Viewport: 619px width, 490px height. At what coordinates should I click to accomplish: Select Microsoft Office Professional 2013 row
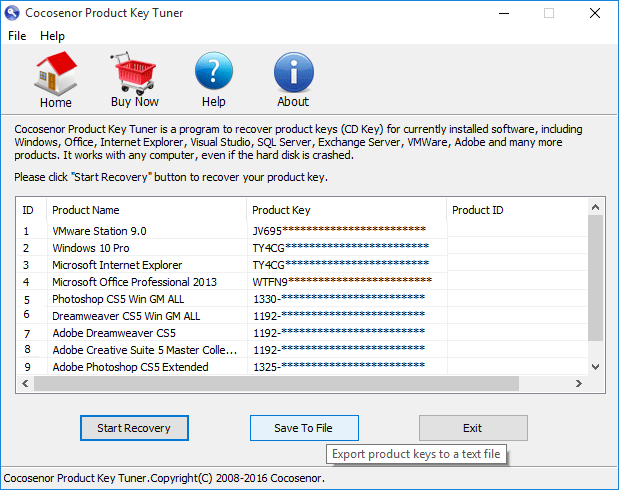302,282
